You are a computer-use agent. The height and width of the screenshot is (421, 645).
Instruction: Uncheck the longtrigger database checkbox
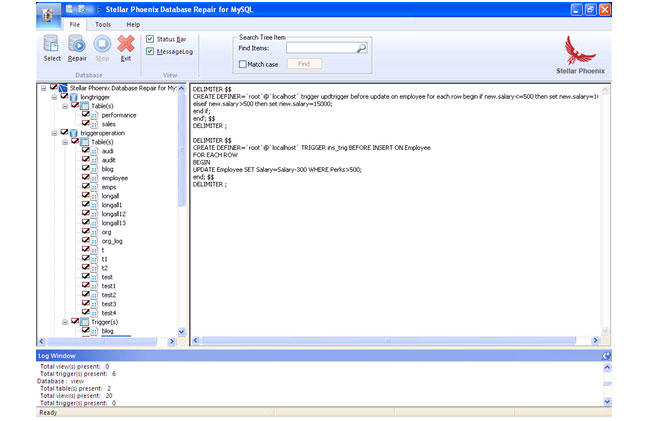64,97
